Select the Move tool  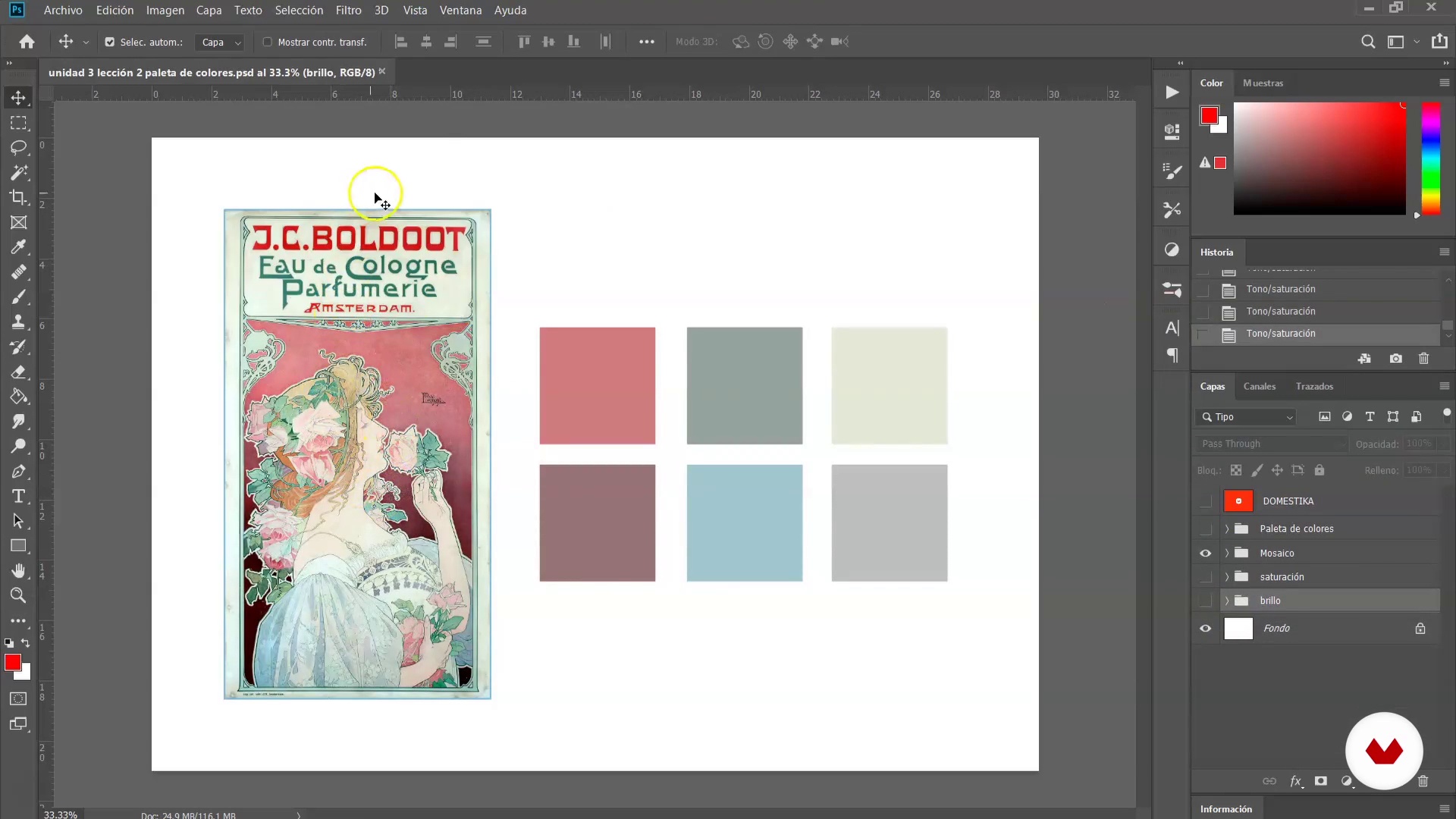18,97
